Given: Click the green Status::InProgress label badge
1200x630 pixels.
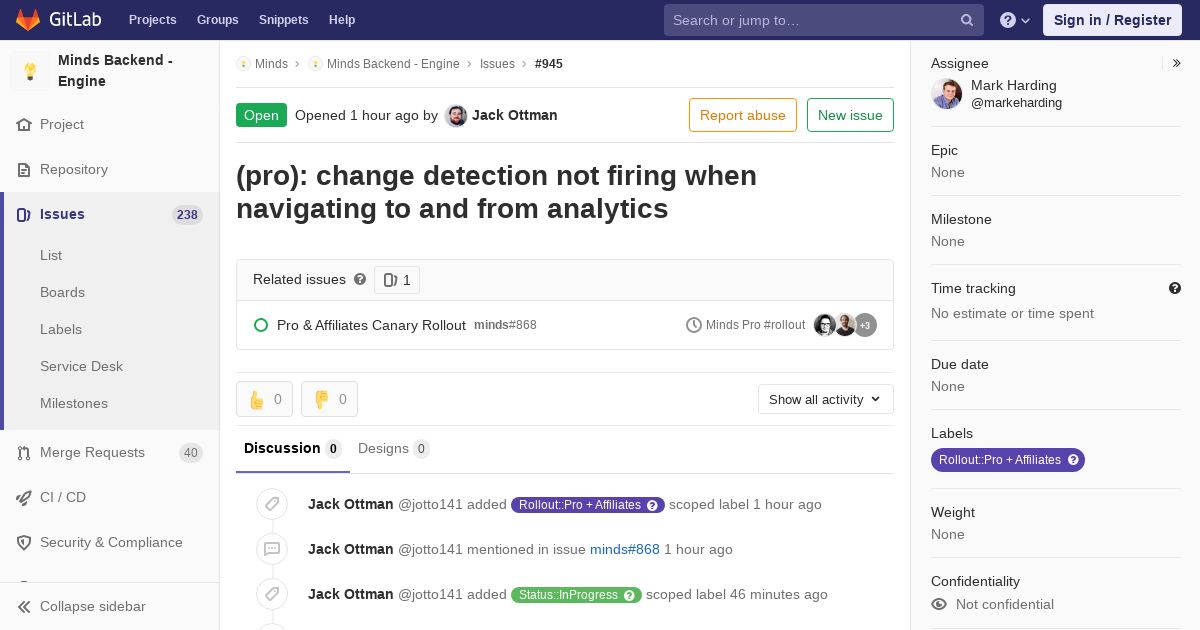Looking at the screenshot, I should point(576,595).
